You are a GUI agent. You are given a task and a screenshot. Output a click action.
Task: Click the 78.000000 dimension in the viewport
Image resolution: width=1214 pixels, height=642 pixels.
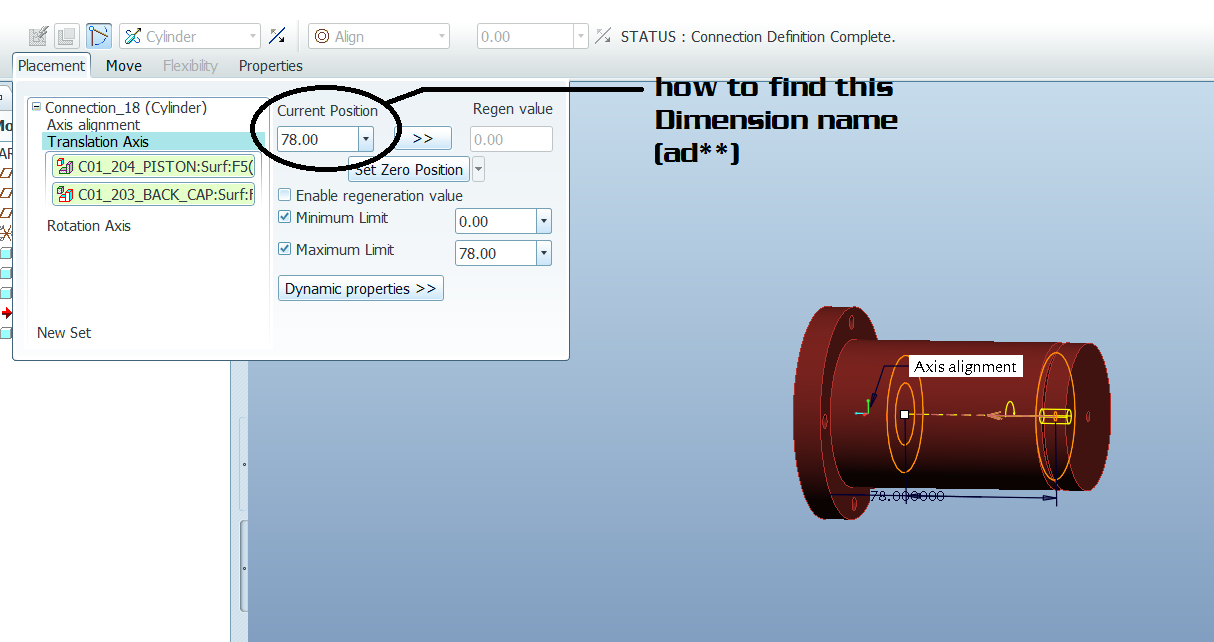click(907, 495)
